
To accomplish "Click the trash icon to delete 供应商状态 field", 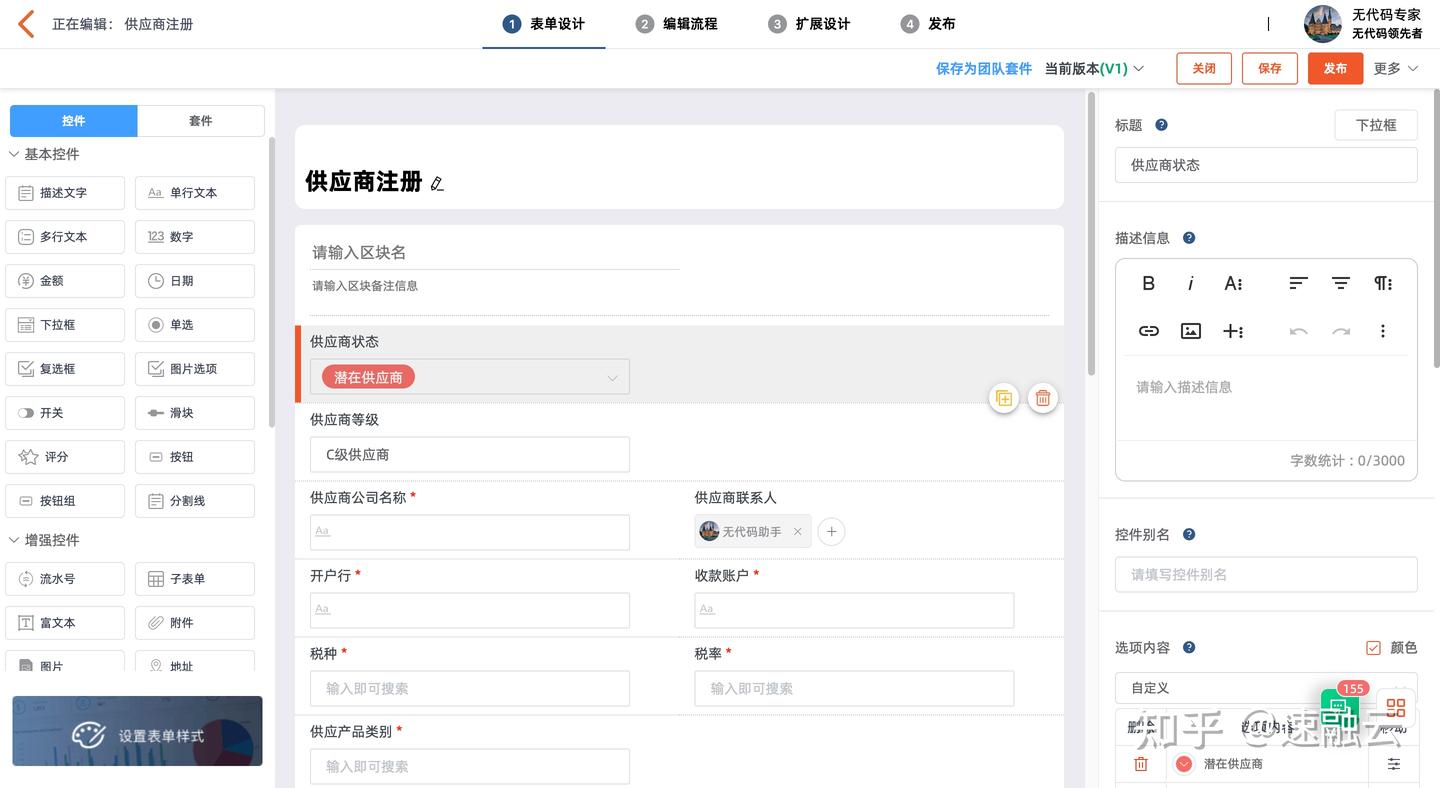I will 1042,397.
